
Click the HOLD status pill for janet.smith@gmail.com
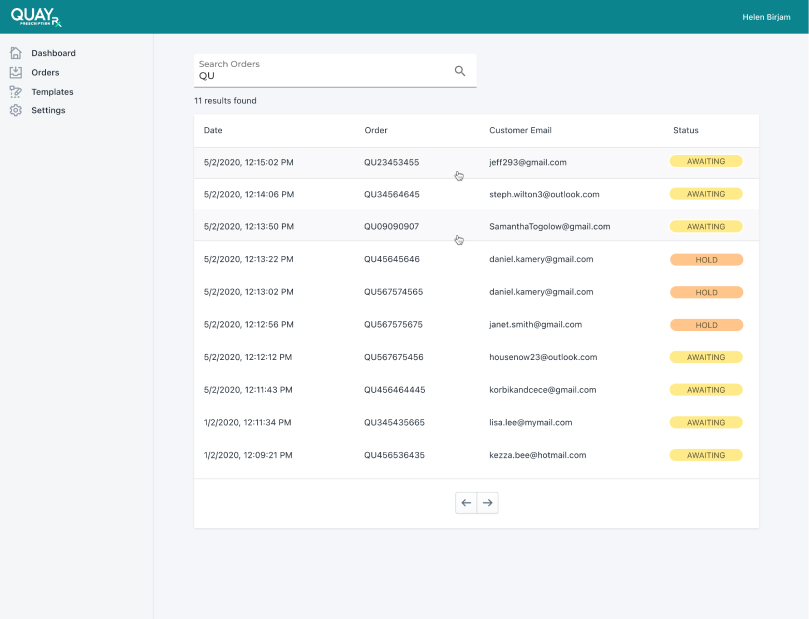coord(706,324)
